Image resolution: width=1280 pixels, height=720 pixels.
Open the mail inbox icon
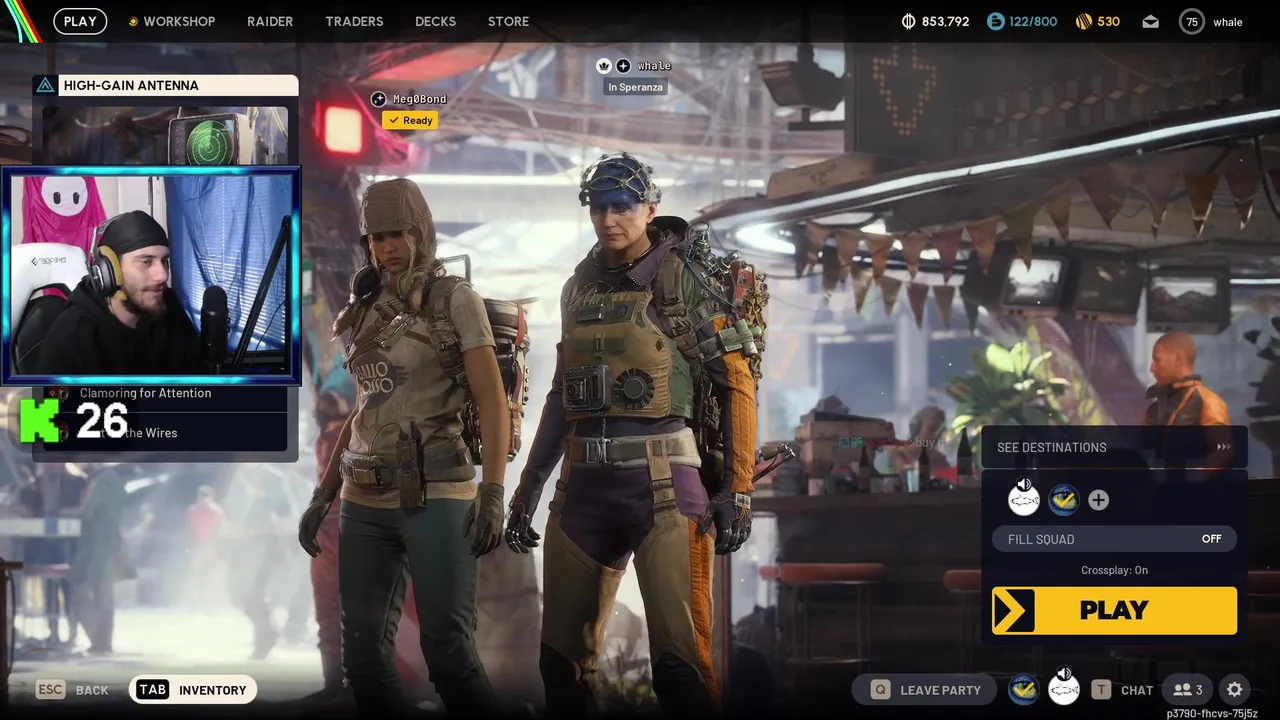tap(1151, 21)
